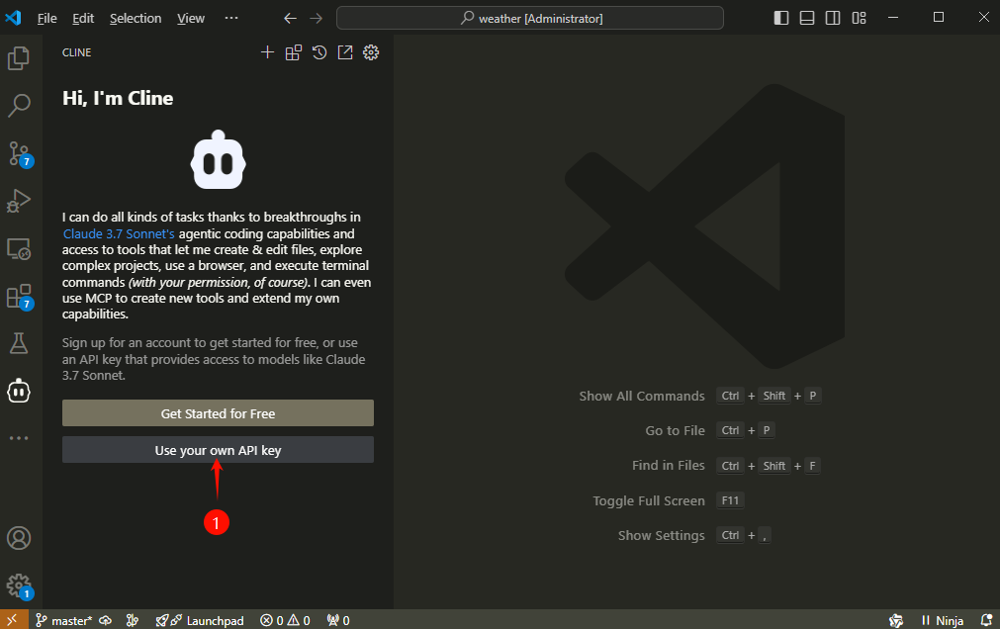The width and height of the screenshot is (1000, 629).
Task: Expand the additional views ellipsis in activity bar
Action: pos(19,438)
